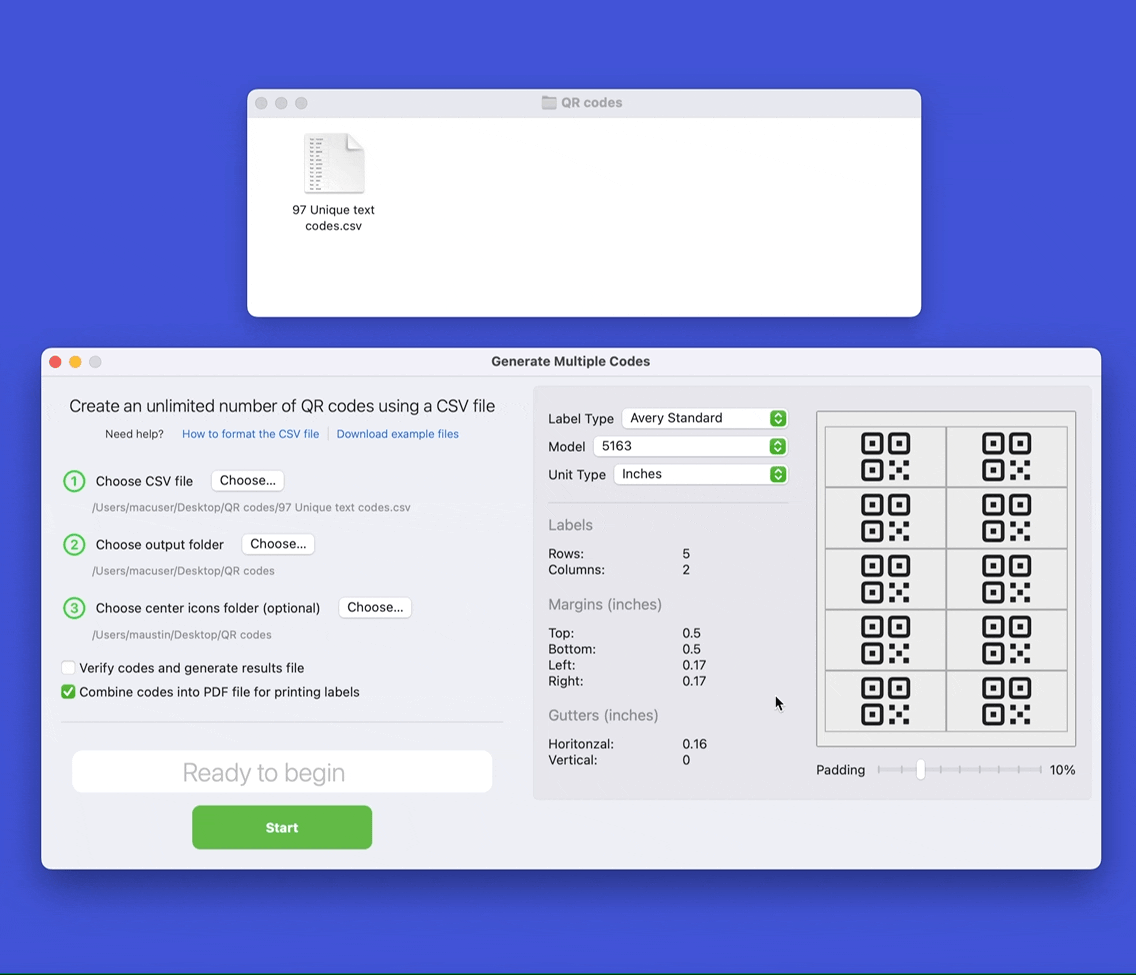This screenshot has width=1136, height=975.
Task: Click the Top margin value 0.5
Action: point(691,633)
